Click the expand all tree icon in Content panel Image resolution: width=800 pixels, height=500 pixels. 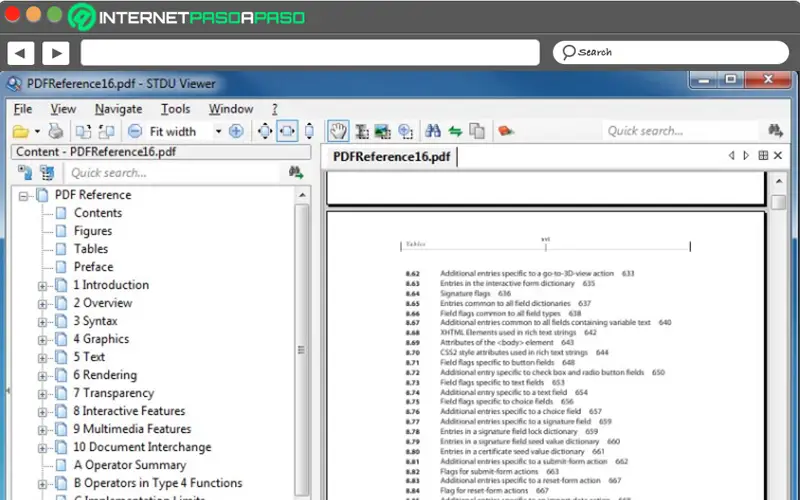point(25,172)
